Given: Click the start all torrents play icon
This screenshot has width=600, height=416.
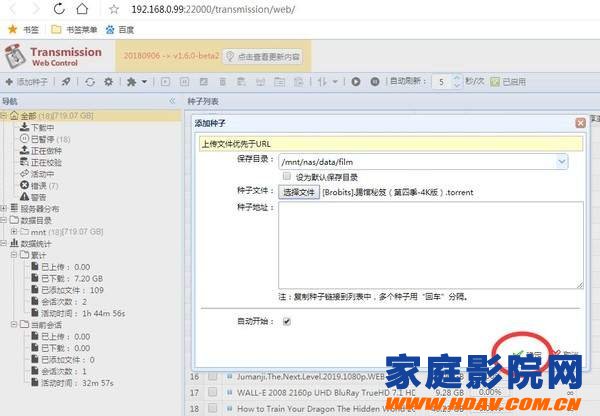Looking at the screenshot, I should pos(356,82).
